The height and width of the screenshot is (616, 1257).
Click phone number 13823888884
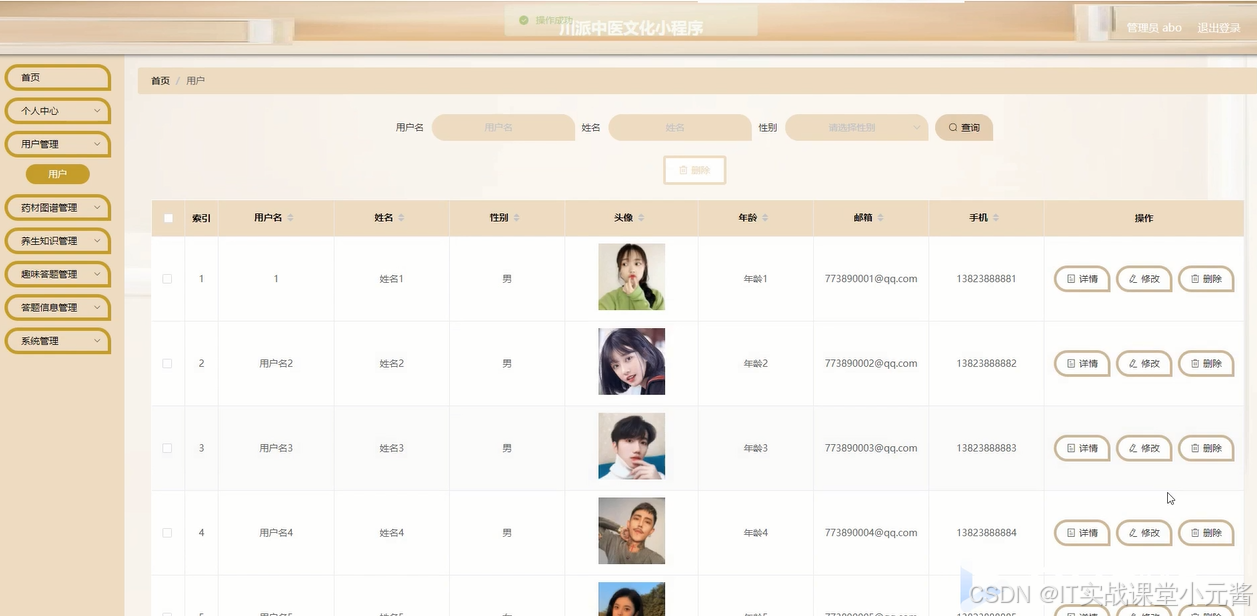click(986, 533)
